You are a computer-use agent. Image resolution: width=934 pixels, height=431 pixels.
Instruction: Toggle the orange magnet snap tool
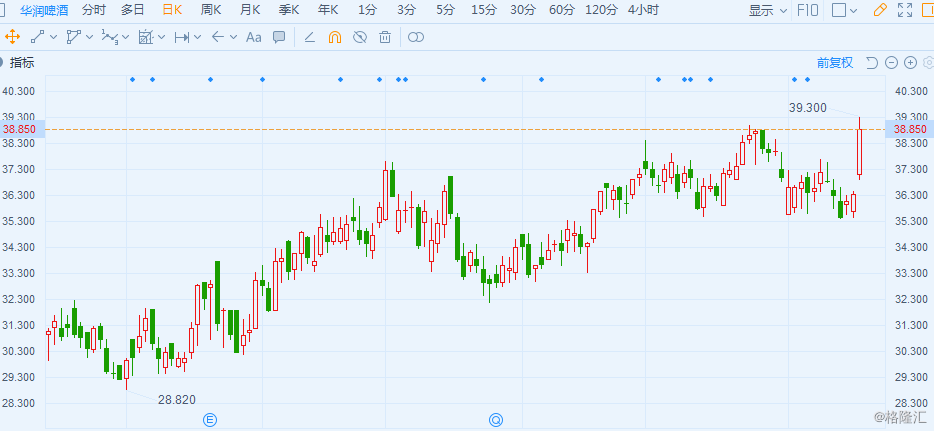pos(335,38)
